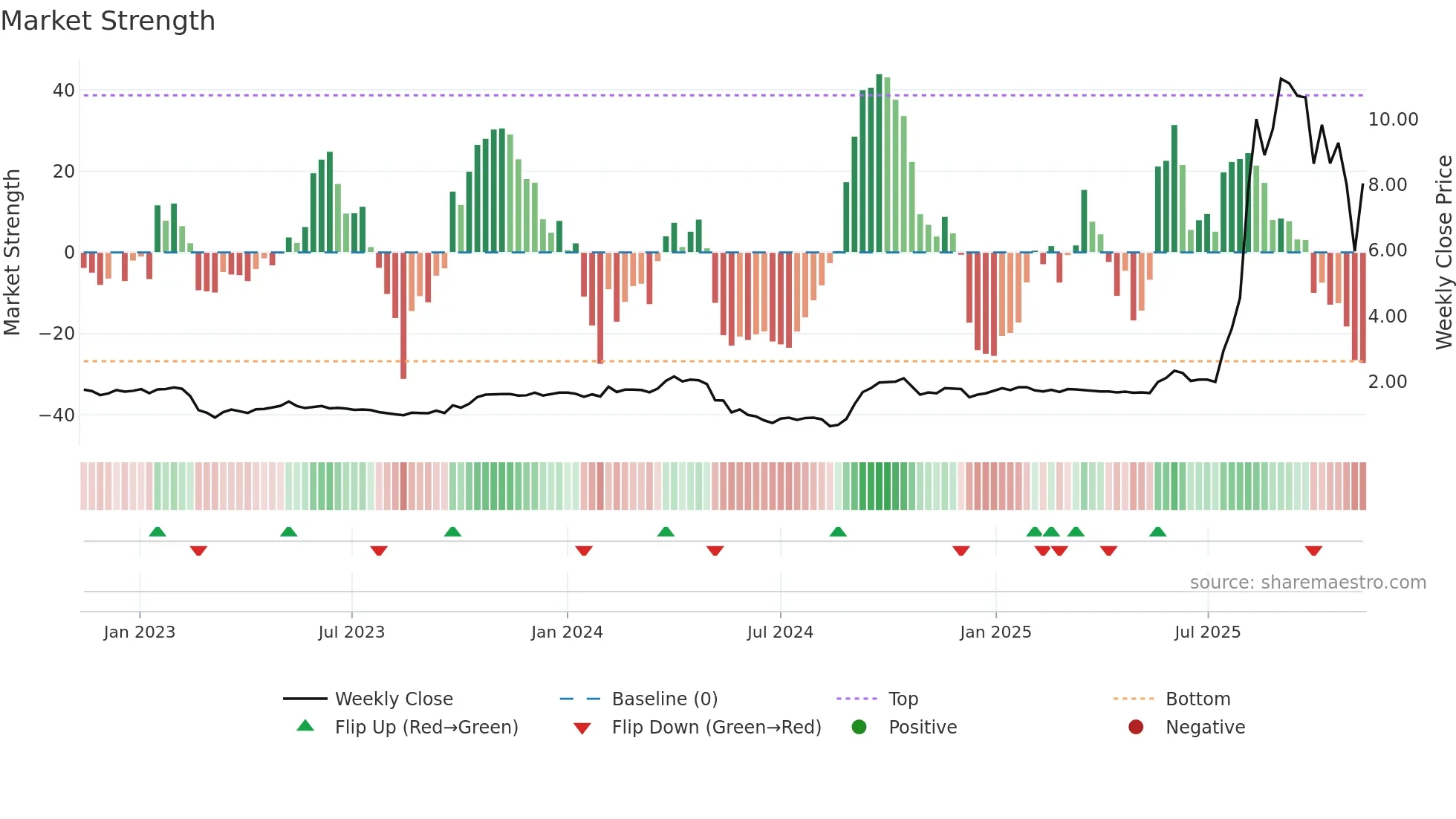
Task: Hide the Bottom dotted line legend entry
Action: 1197,699
